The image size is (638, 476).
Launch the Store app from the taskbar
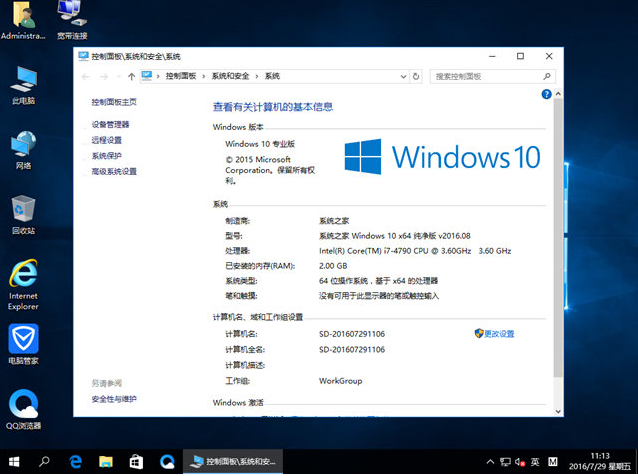coord(136,462)
